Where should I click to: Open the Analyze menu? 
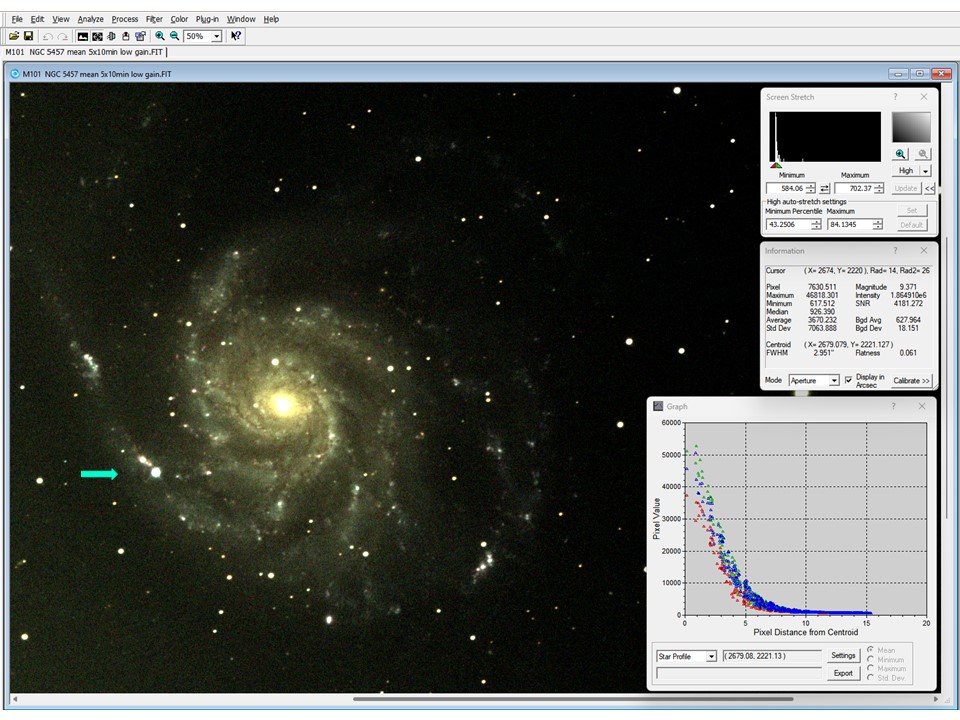coord(90,19)
